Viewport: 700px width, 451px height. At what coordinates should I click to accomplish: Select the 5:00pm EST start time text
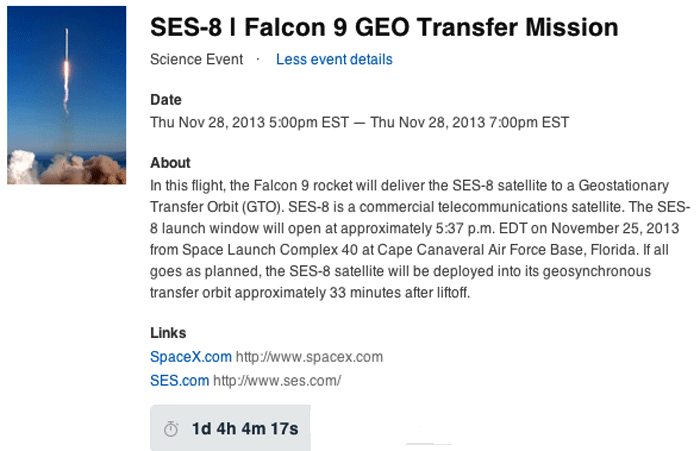tap(308, 122)
